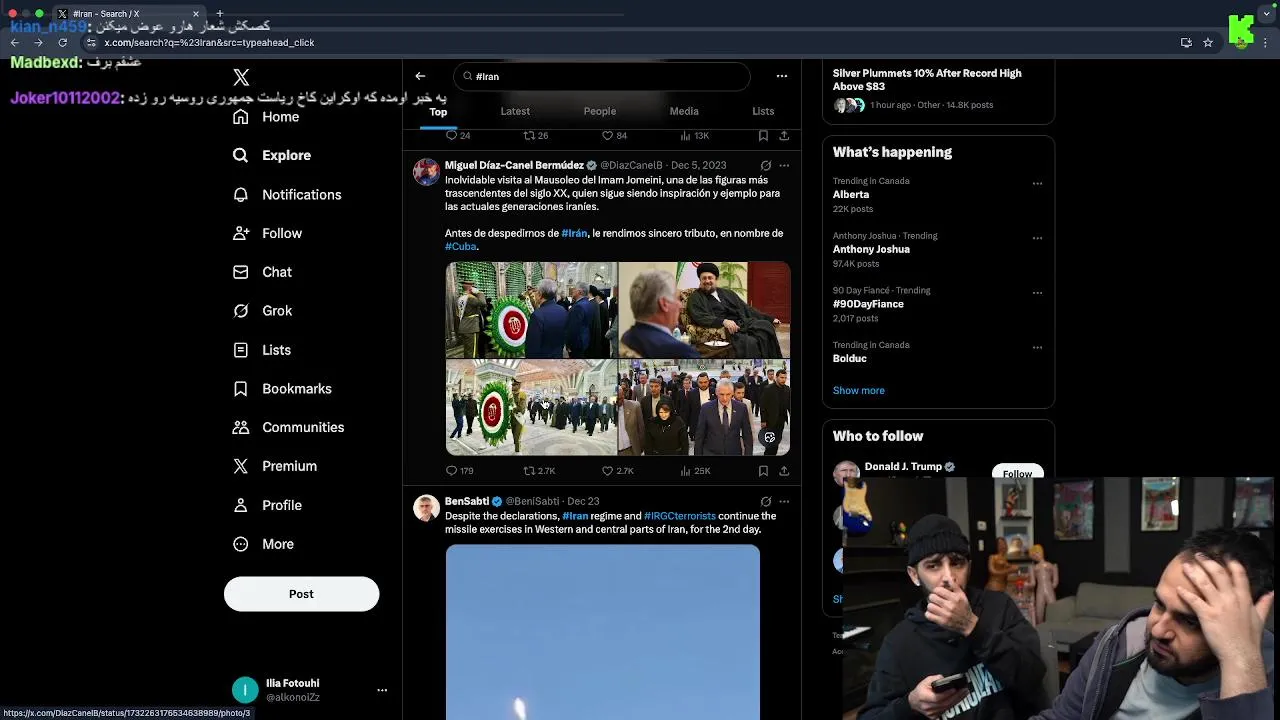
Task: Bookmark page with browser star icon
Action: pos(1208,43)
